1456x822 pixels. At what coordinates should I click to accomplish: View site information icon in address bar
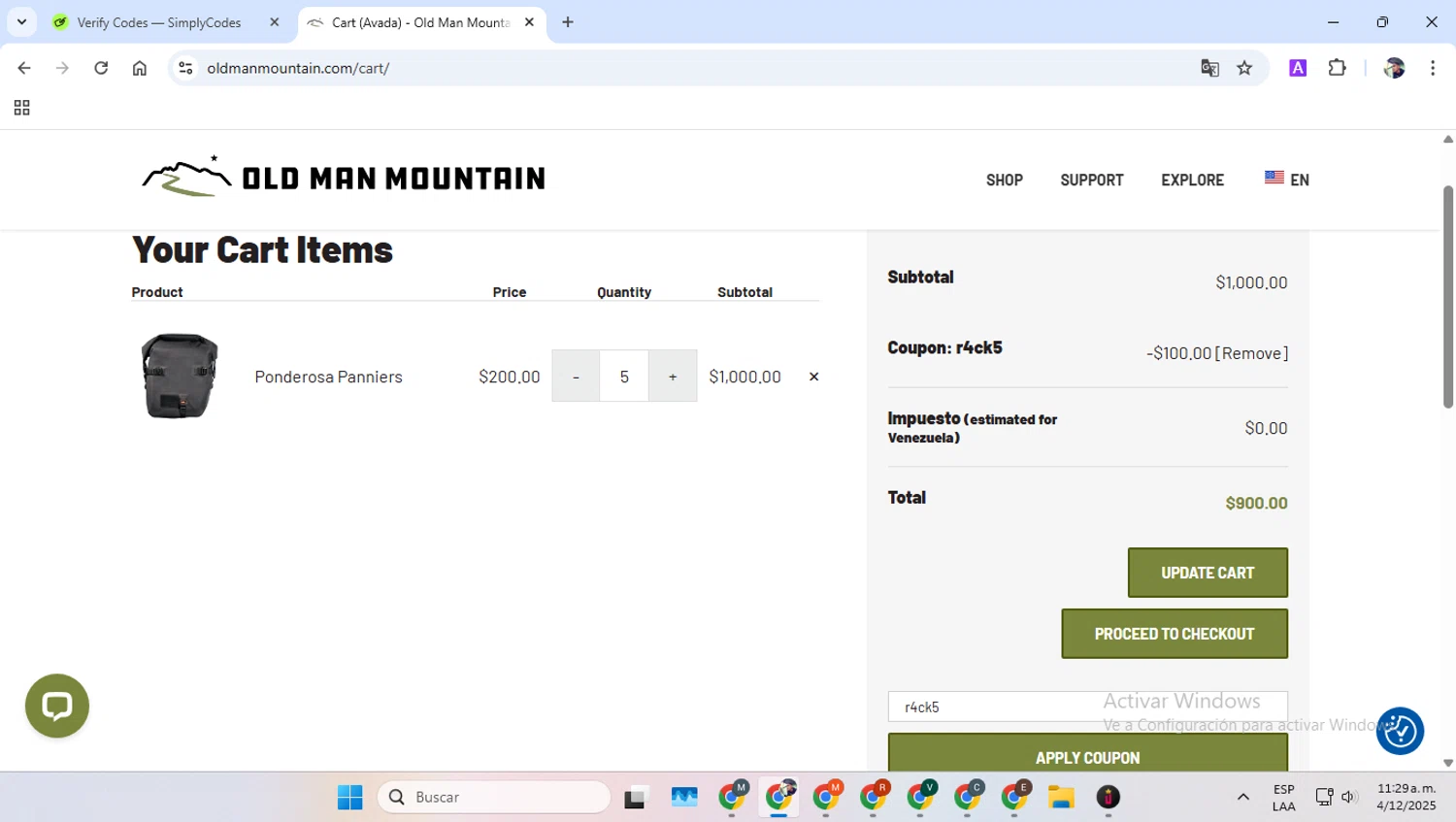pos(186,68)
